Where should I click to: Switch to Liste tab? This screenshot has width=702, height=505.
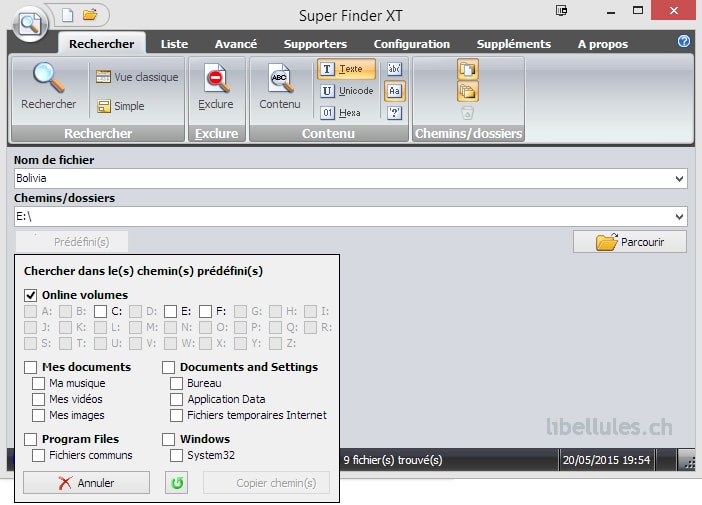[174, 44]
